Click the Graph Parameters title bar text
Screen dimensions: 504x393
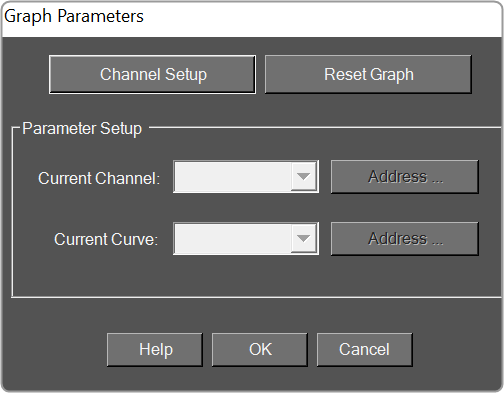pos(74,17)
